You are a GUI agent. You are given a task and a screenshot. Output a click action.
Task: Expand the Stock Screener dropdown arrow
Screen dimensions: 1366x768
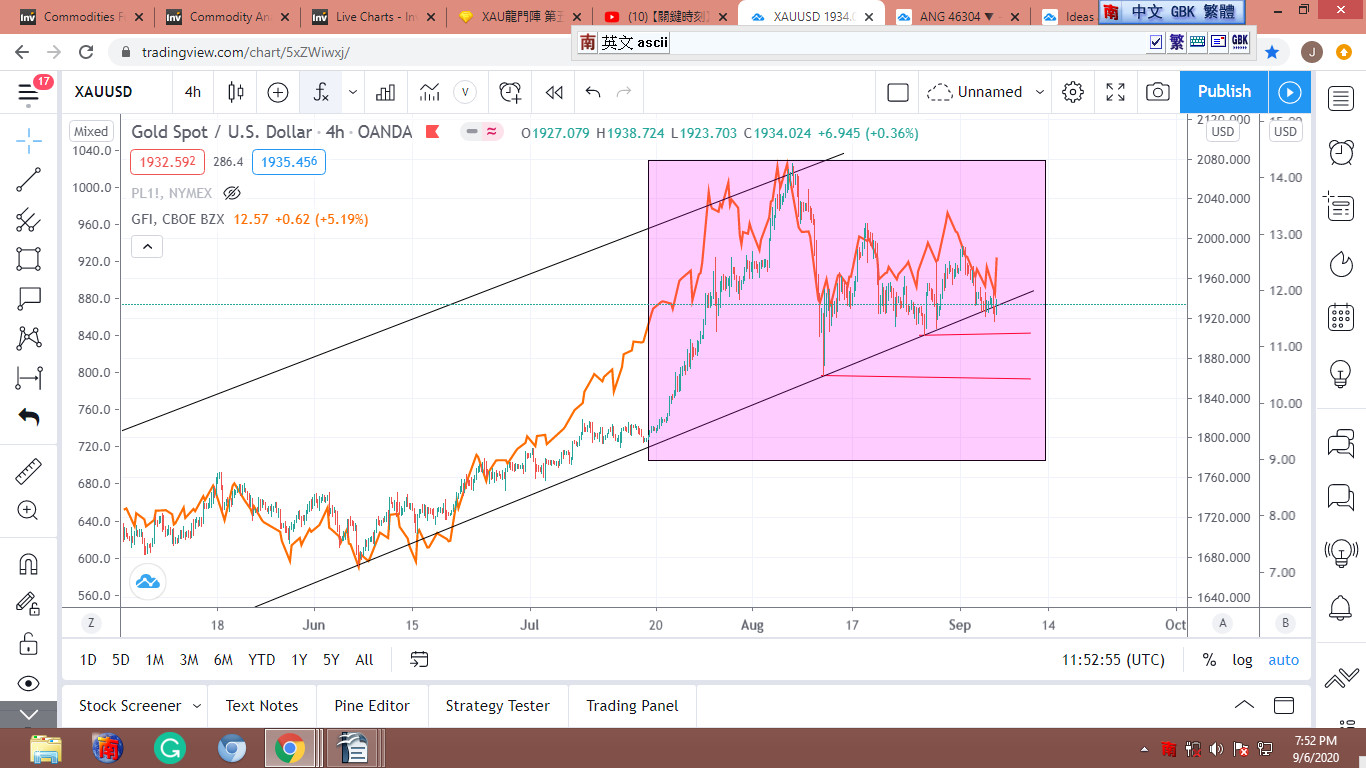197,706
